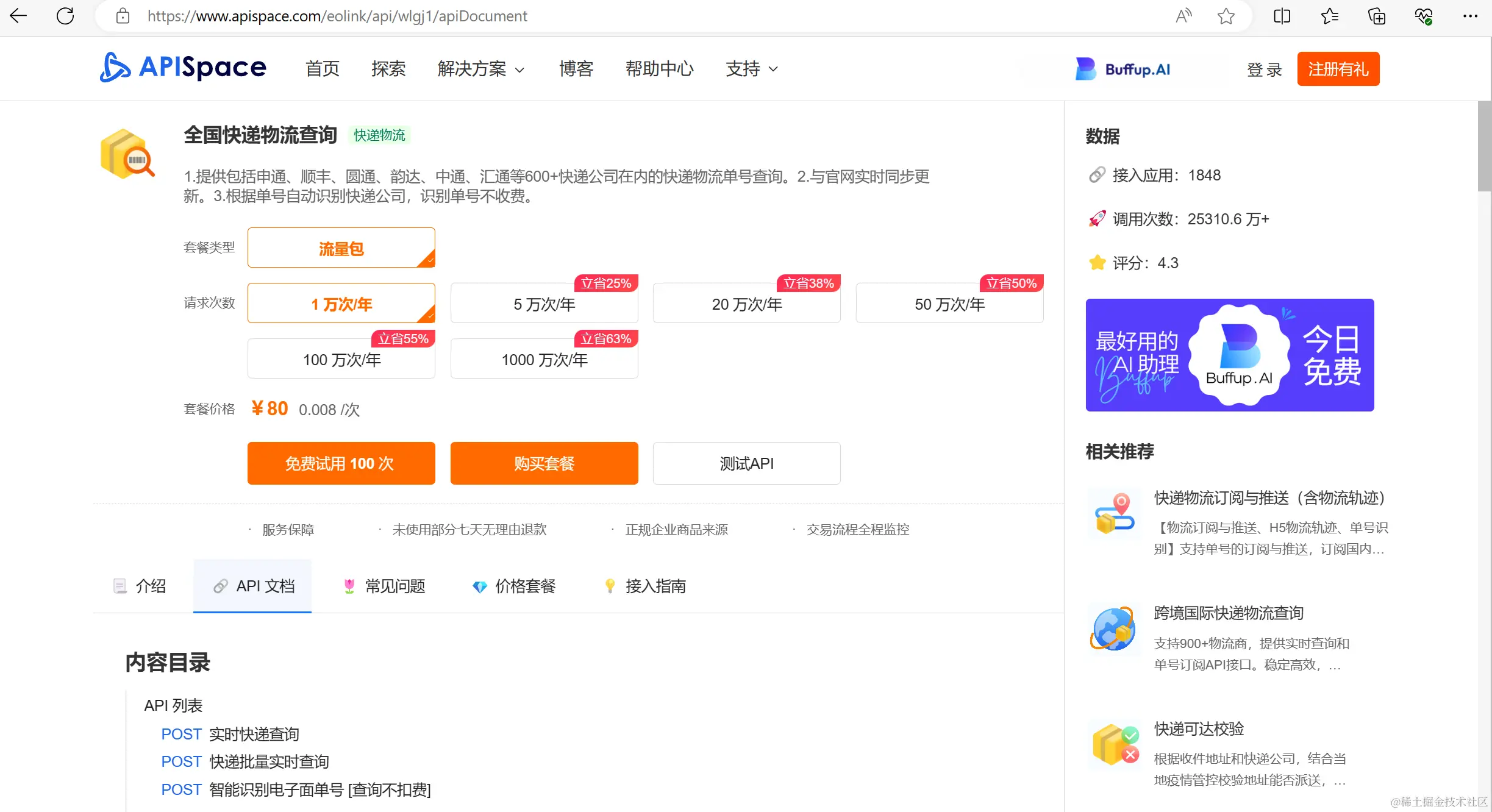Open browser split screen icon
1492x812 pixels.
[1282, 16]
